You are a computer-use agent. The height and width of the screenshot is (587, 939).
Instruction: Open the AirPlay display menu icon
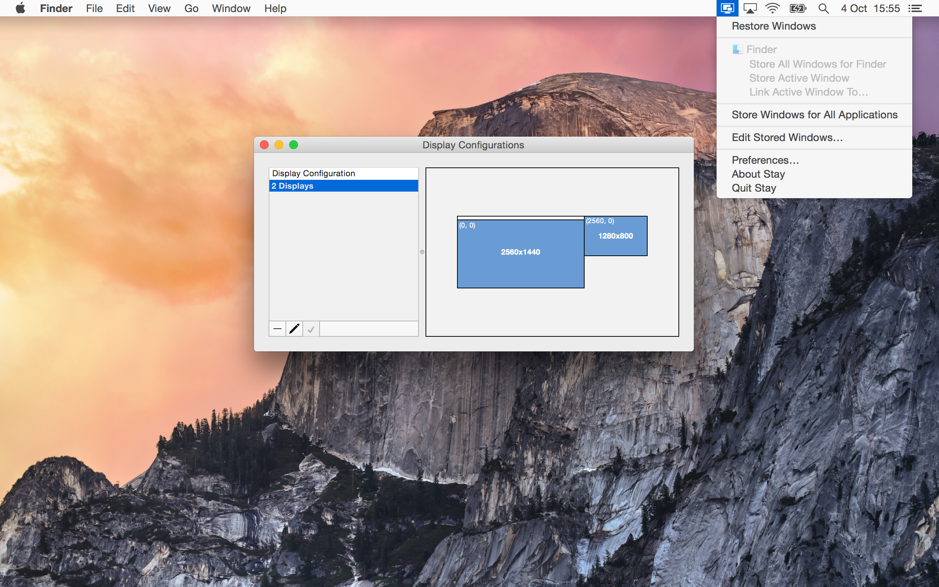coord(750,9)
